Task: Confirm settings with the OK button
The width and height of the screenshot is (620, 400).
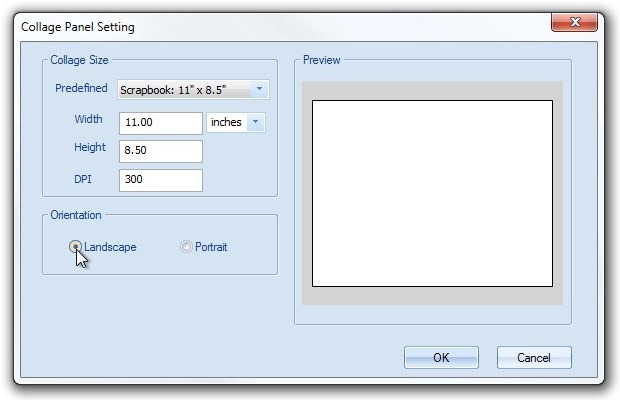Action: [x=441, y=358]
